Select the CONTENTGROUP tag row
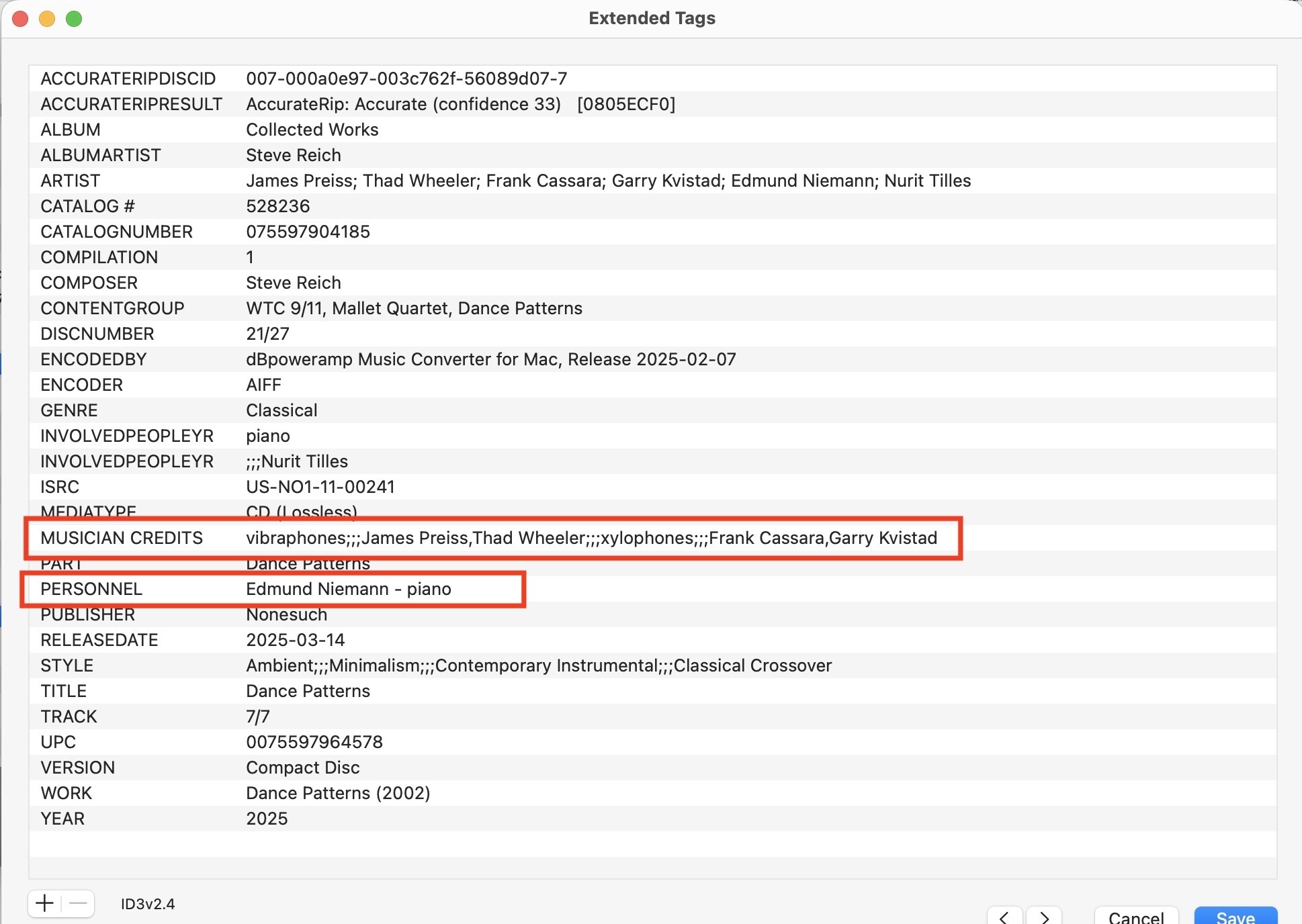 coord(112,308)
